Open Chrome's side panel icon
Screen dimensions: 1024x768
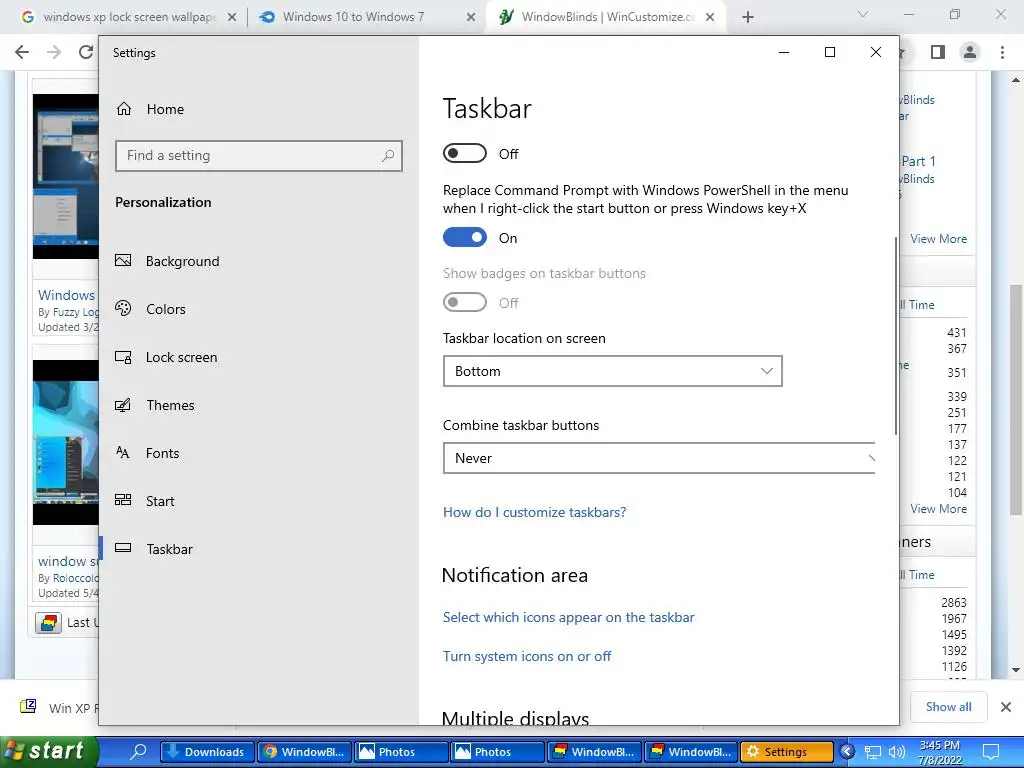pyautogui.click(x=938, y=52)
